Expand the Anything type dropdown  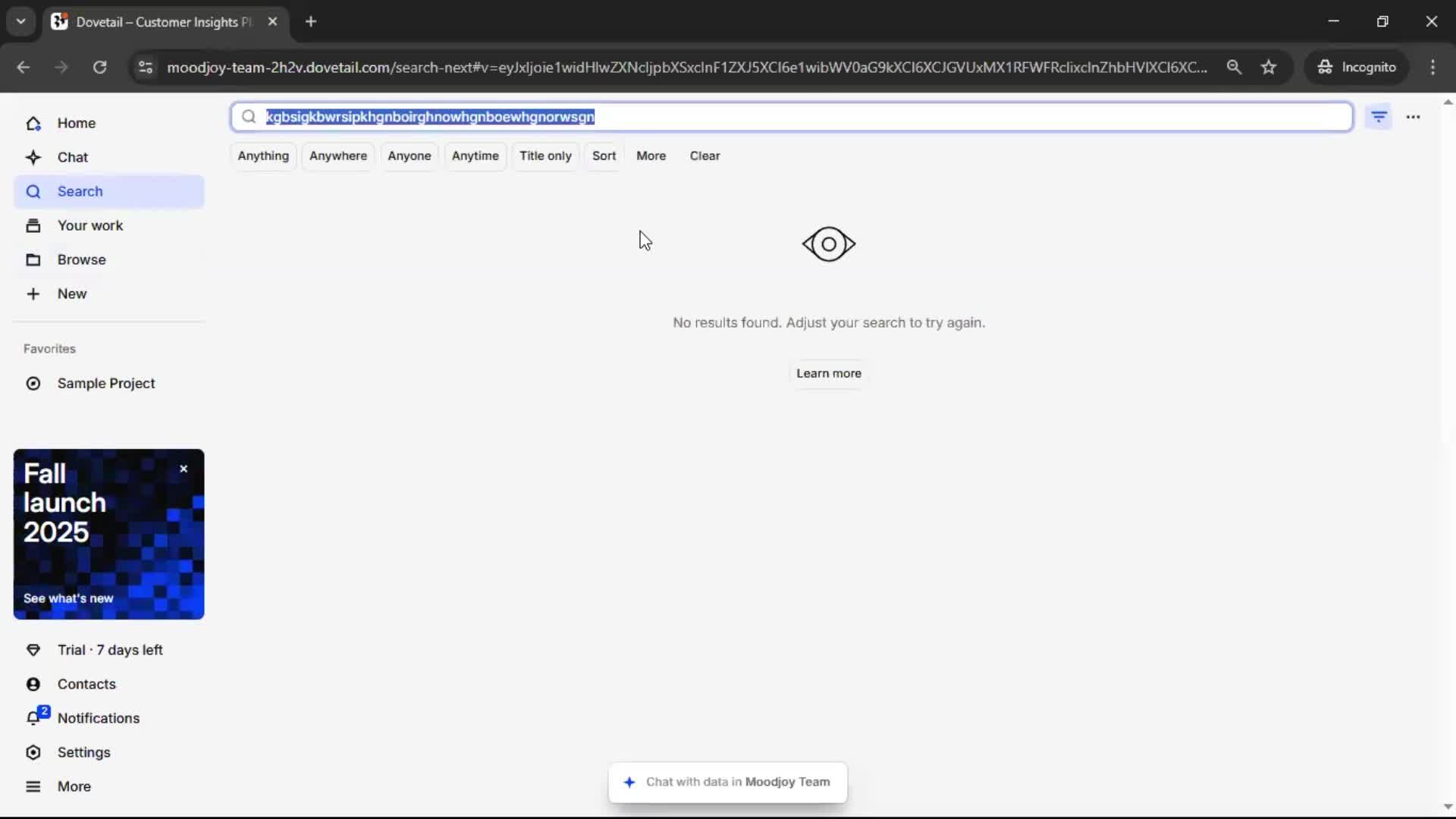[263, 155]
